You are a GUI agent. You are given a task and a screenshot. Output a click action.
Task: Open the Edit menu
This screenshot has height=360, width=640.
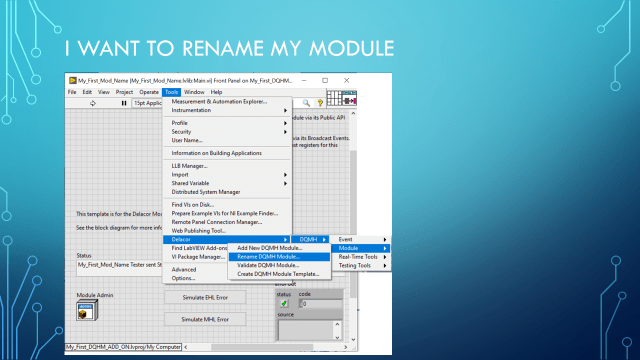[87, 92]
